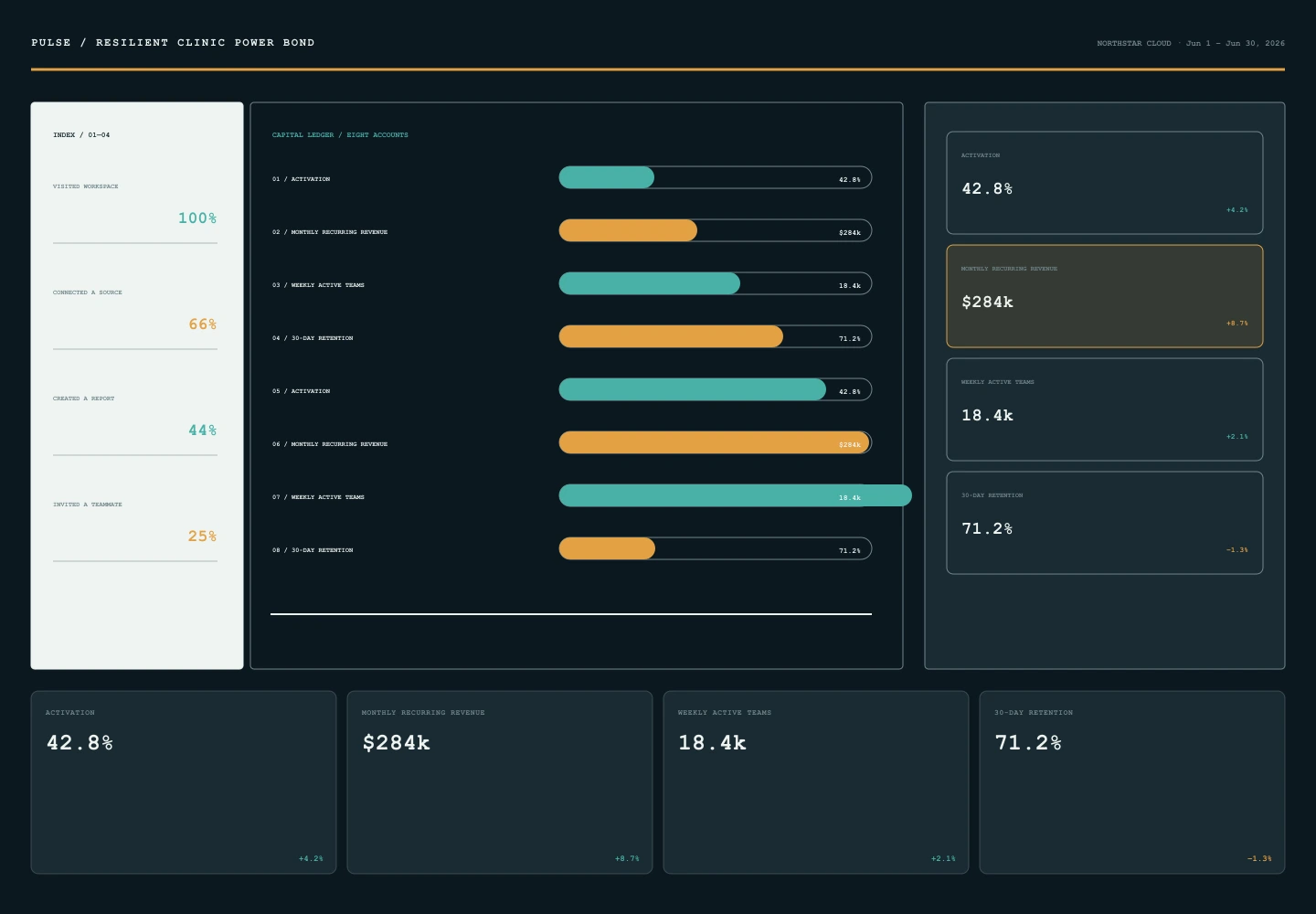Select the "Jun 1 – Jun 30, 2026" date range
Screen dimensions: 1316x914
[x=1236, y=43]
